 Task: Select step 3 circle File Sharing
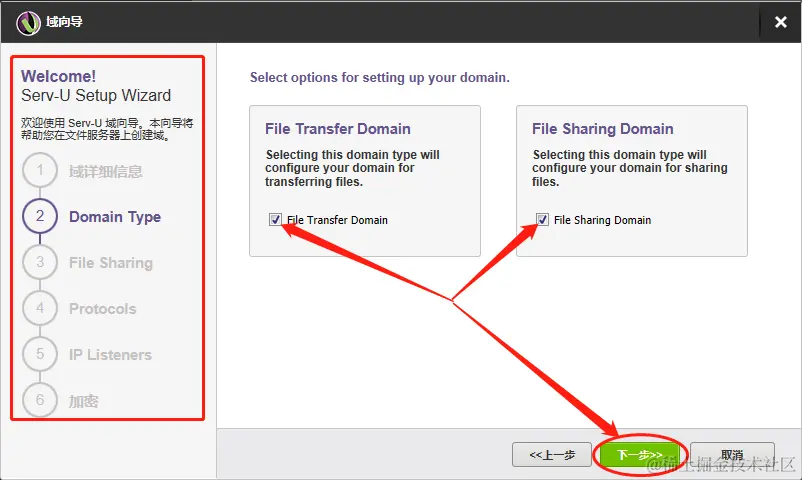point(40,262)
